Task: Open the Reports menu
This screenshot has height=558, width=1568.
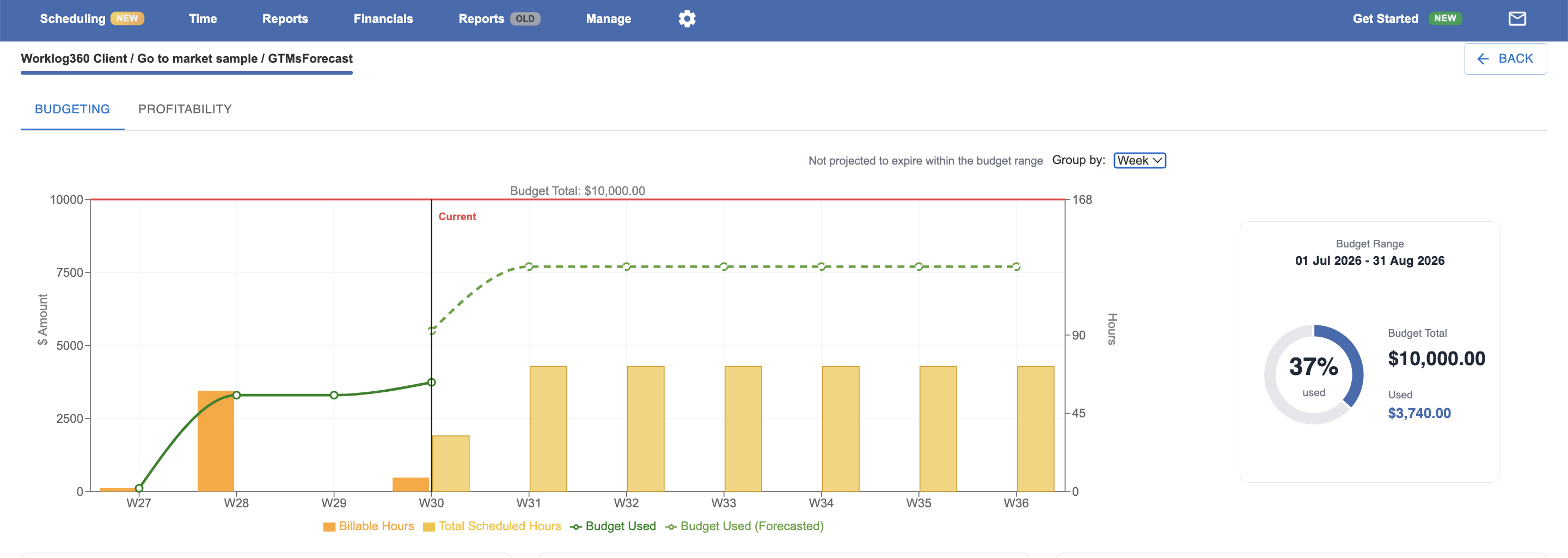Action: point(285,19)
